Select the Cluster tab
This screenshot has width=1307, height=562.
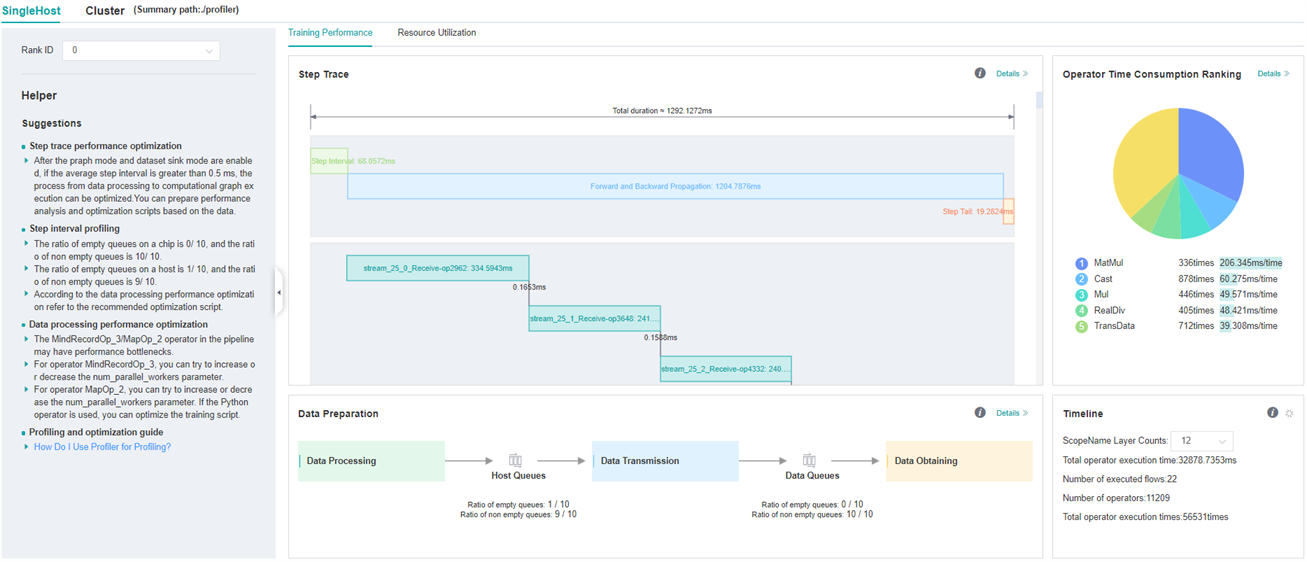[x=105, y=11]
